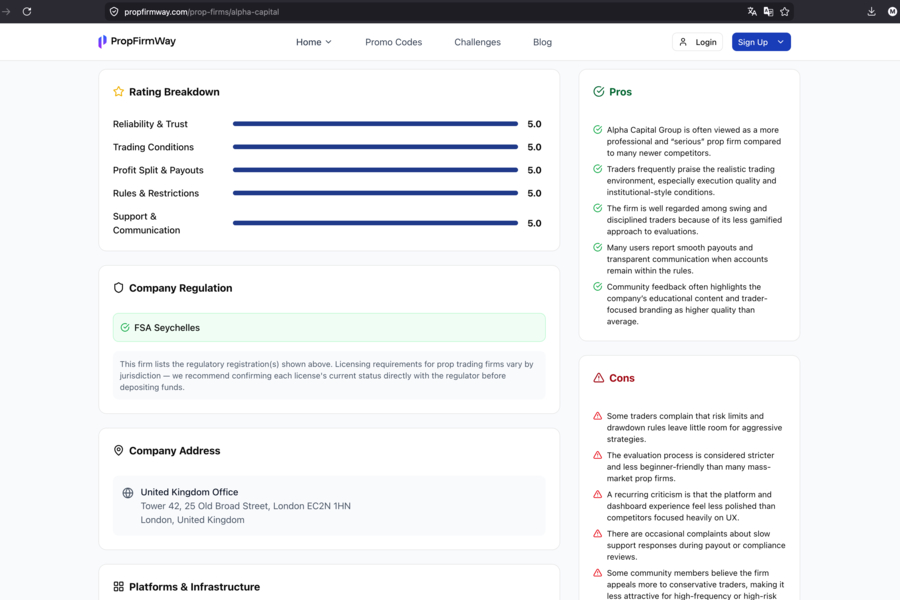Click the globe icon by United Kingdom Office
The width and height of the screenshot is (900, 600).
click(x=128, y=493)
